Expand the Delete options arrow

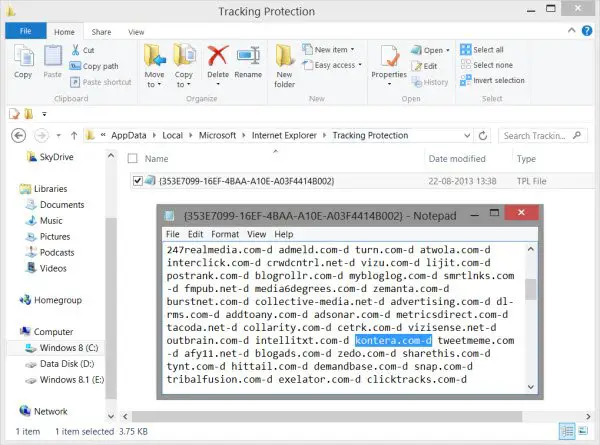click(218, 84)
